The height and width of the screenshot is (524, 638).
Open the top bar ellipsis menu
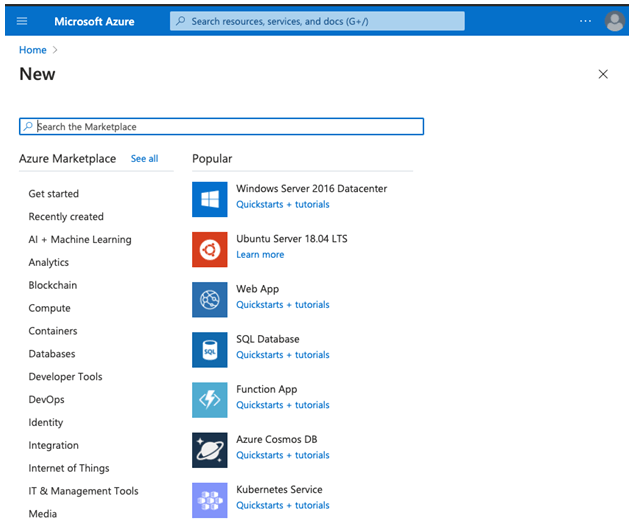coord(586,21)
